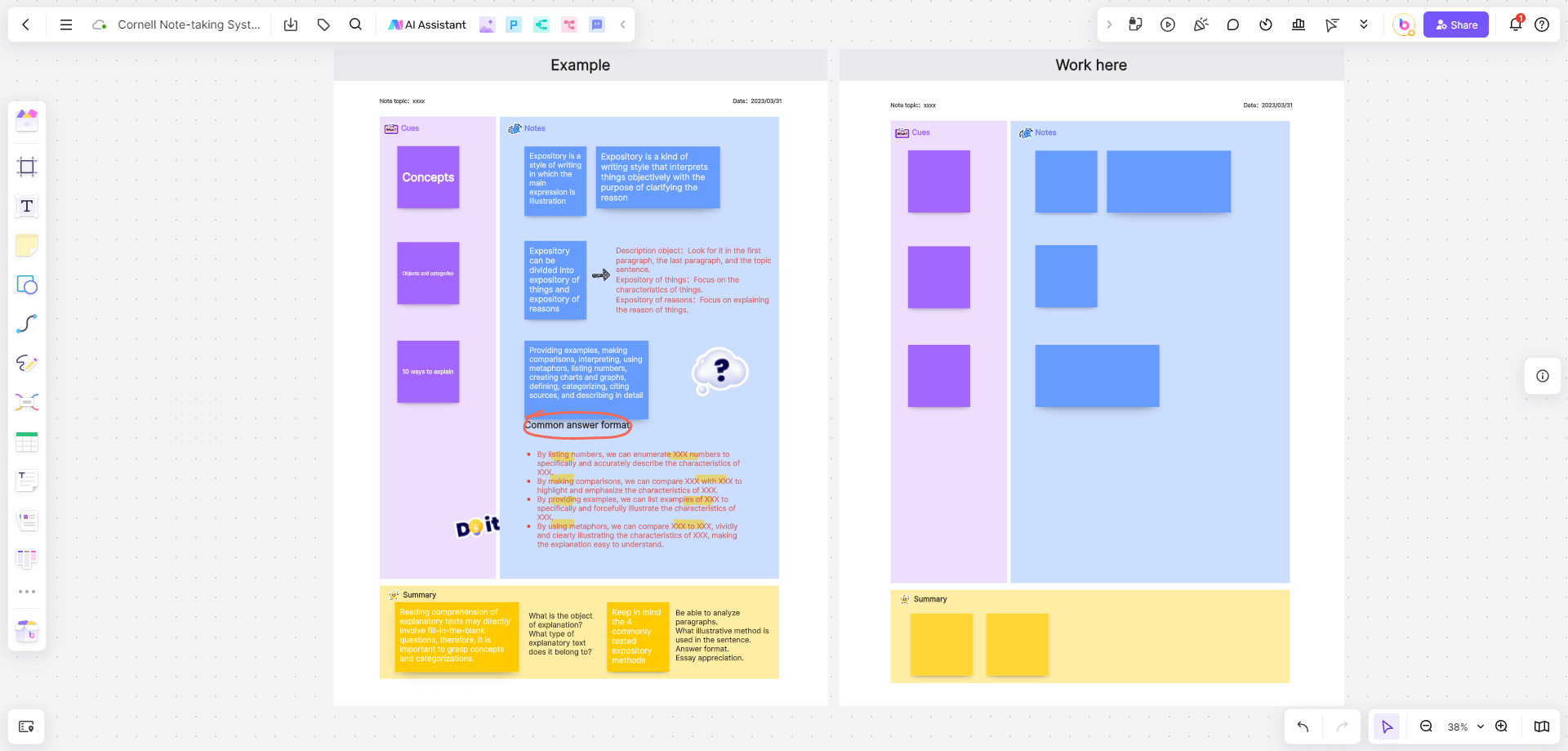Select the list card tool in the sidebar
The image size is (1568, 751).
pos(27,520)
